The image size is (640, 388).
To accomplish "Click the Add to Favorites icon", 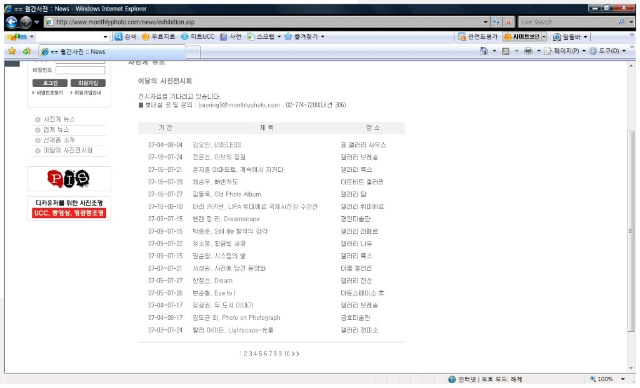I will coord(27,51).
